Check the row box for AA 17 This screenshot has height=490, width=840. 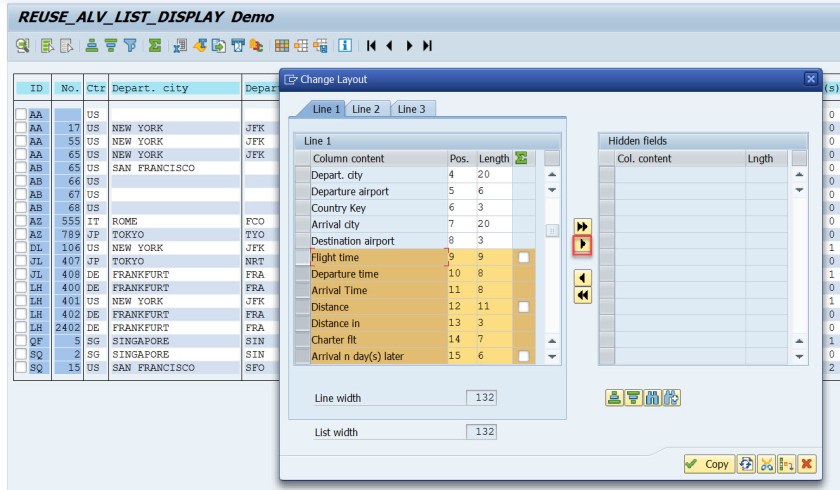click(x=21, y=127)
